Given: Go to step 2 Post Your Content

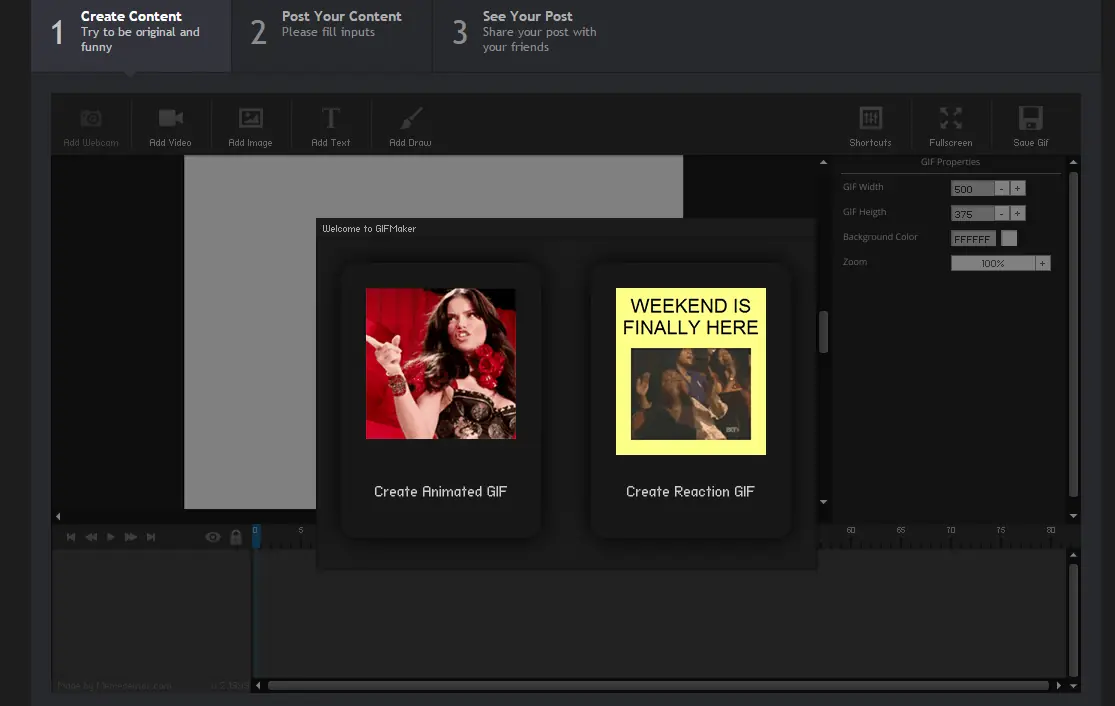Looking at the screenshot, I should 332,36.
